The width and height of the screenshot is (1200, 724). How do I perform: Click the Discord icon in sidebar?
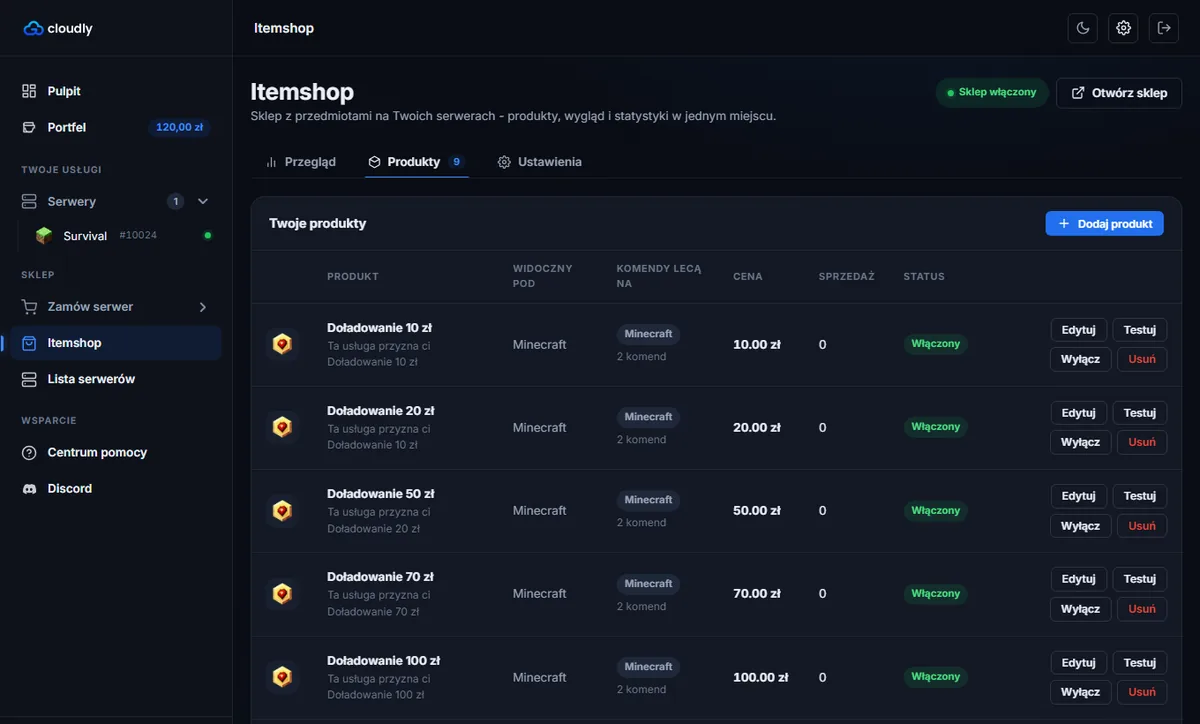coord(29,488)
